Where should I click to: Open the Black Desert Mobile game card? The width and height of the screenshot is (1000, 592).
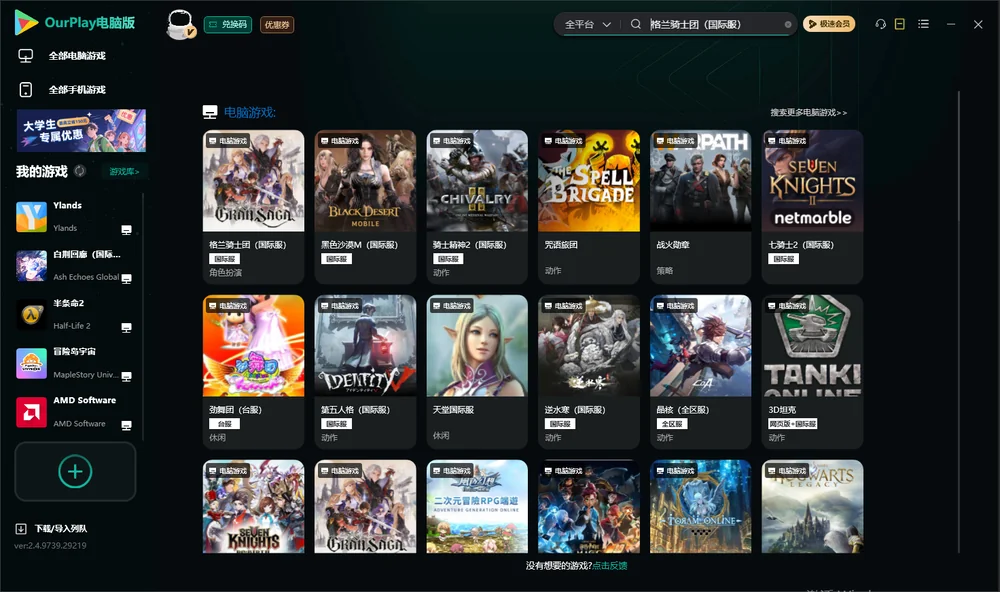click(x=365, y=207)
